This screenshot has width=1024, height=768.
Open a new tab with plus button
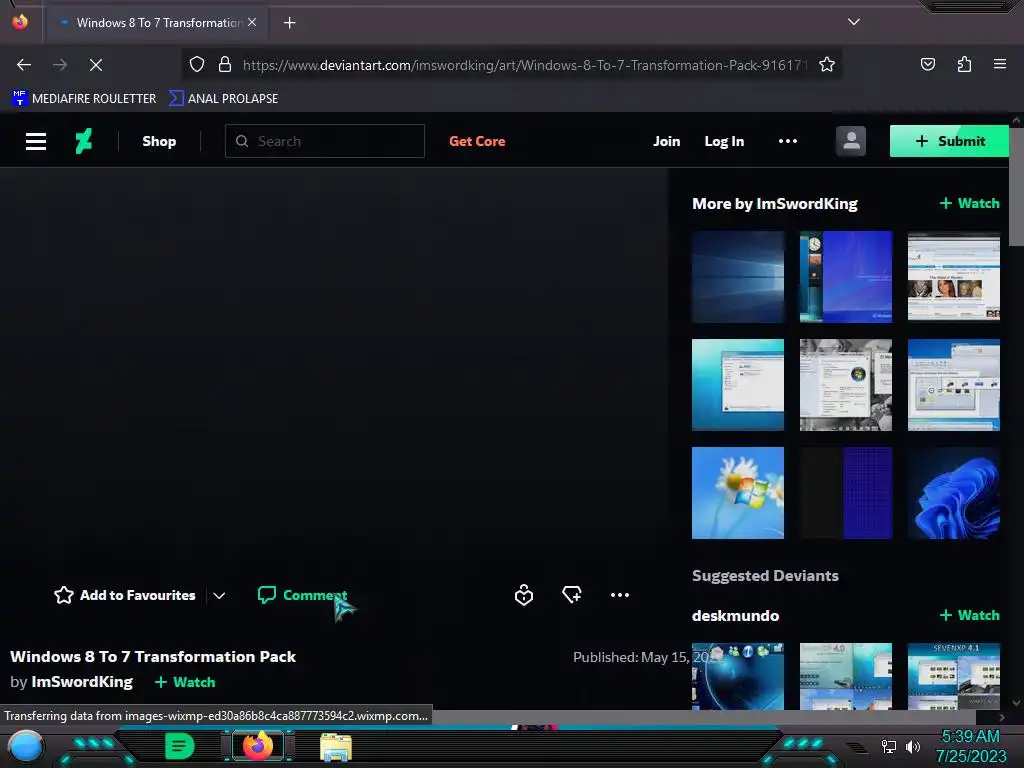click(x=289, y=23)
